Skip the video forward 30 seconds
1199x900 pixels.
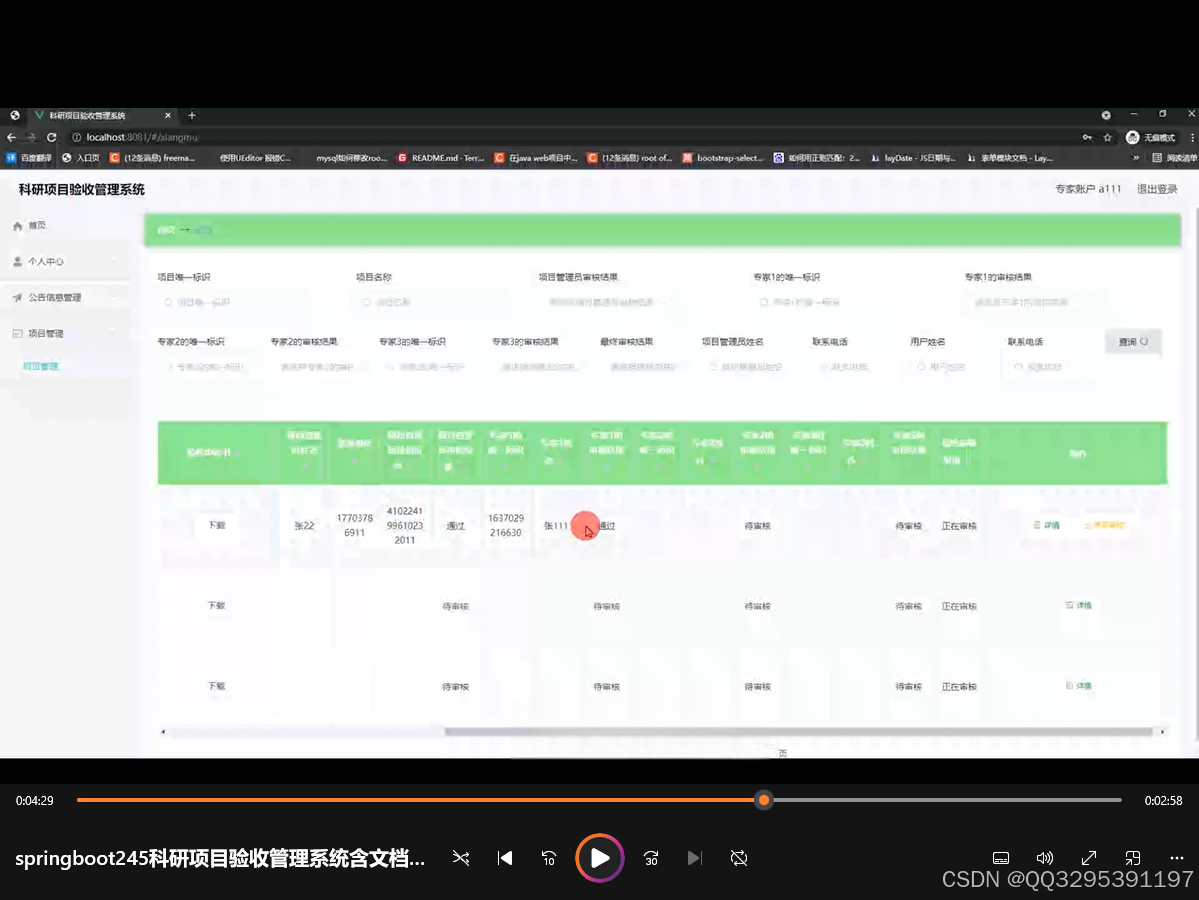(x=651, y=858)
